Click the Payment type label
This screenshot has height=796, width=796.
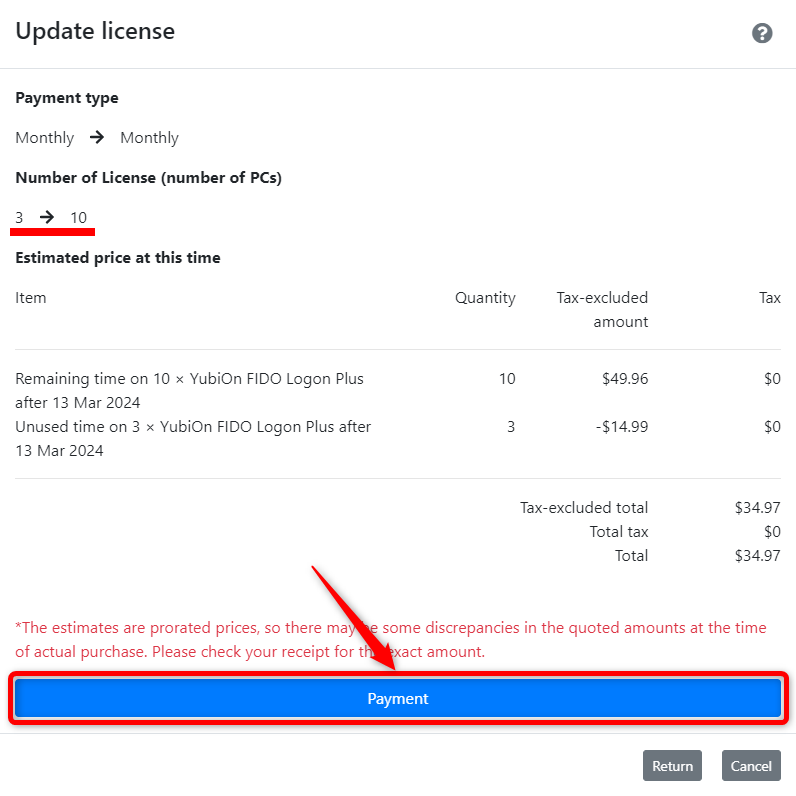tap(67, 97)
